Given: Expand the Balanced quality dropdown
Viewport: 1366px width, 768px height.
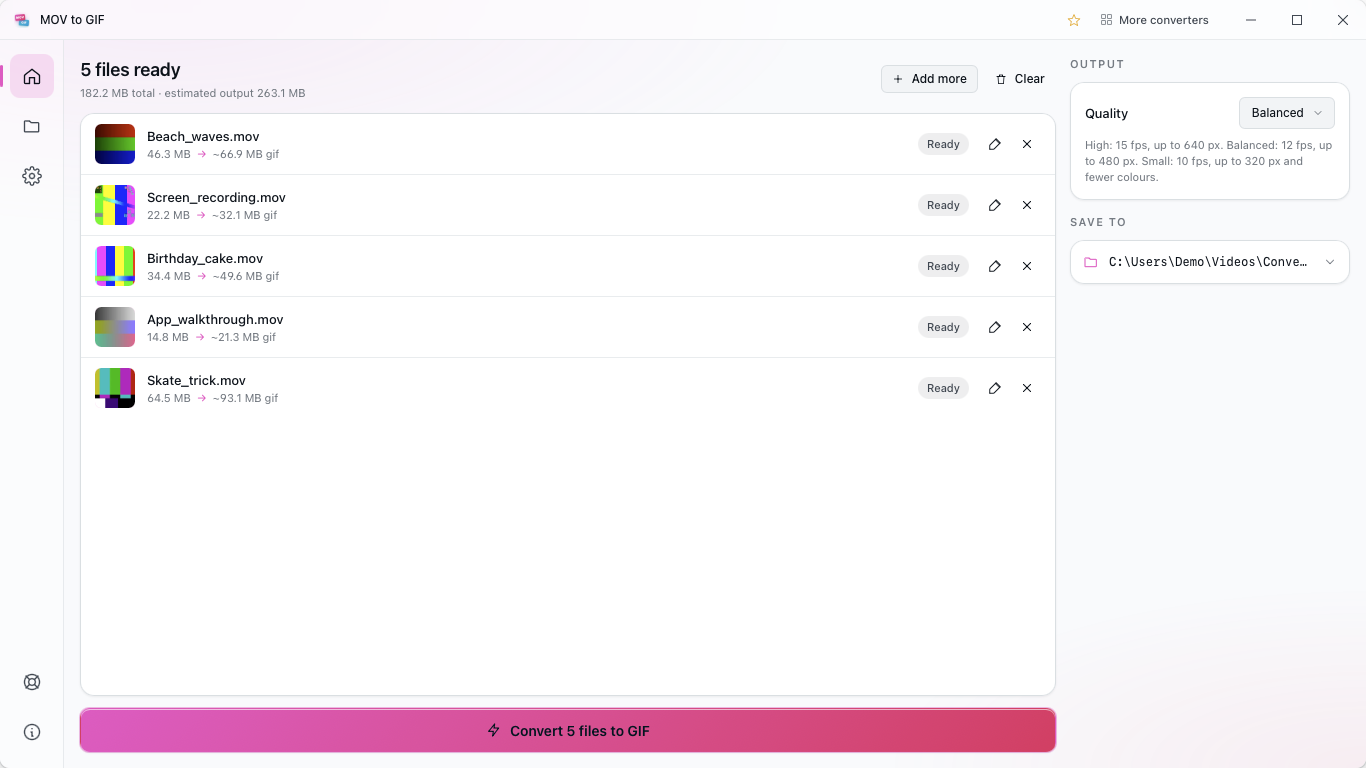Looking at the screenshot, I should pos(1286,113).
